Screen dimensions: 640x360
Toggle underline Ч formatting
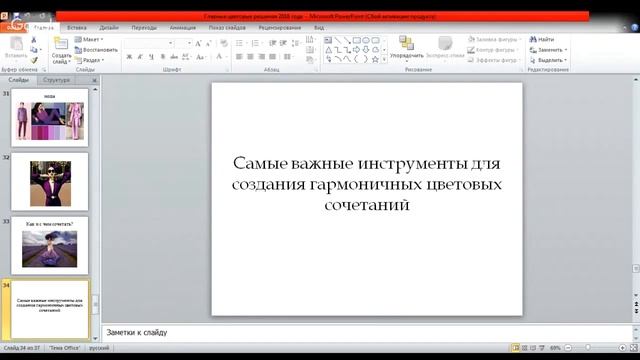(151, 57)
